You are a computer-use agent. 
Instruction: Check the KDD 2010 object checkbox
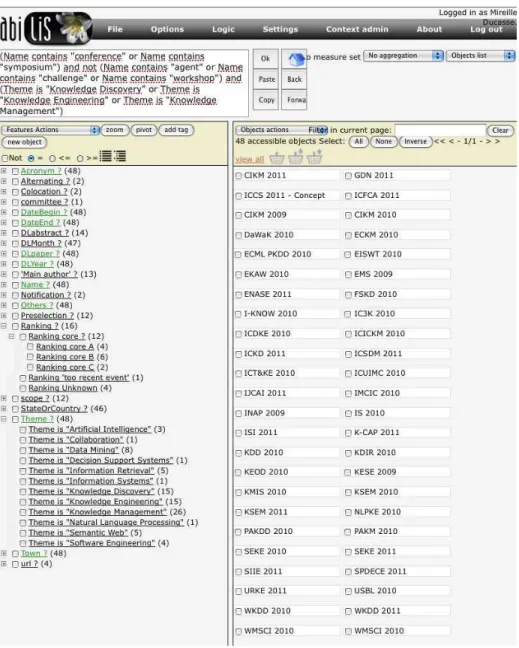[238, 453]
